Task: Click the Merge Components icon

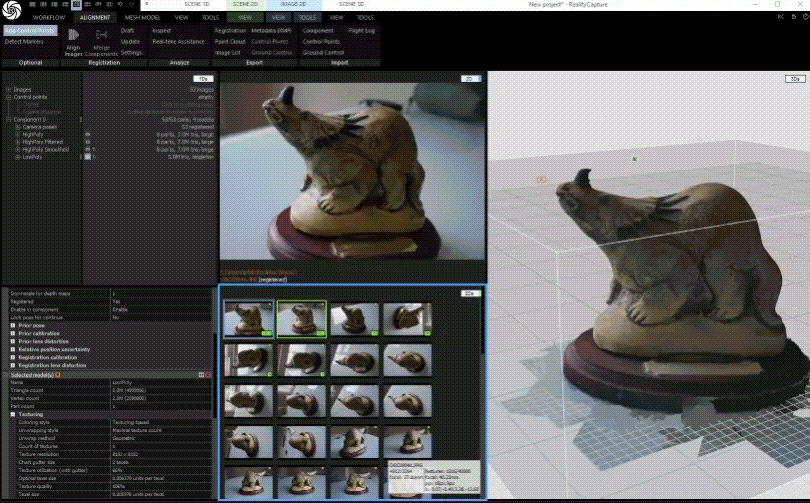Action: tap(101, 35)
